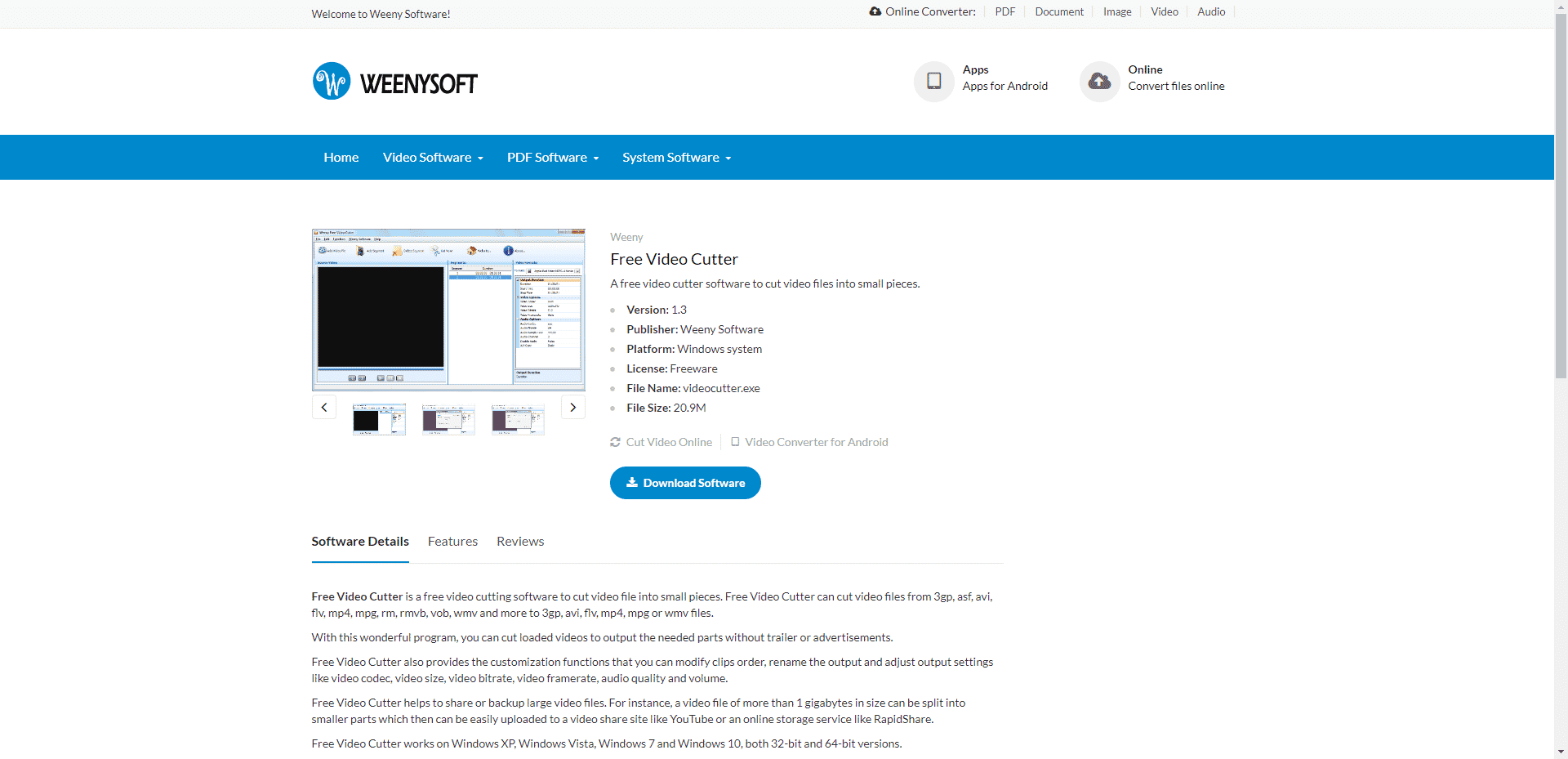Image resolution: width=1568 pixels, height=759 pixels.
Task: Open the Video online converter link
Action: 1165,11
